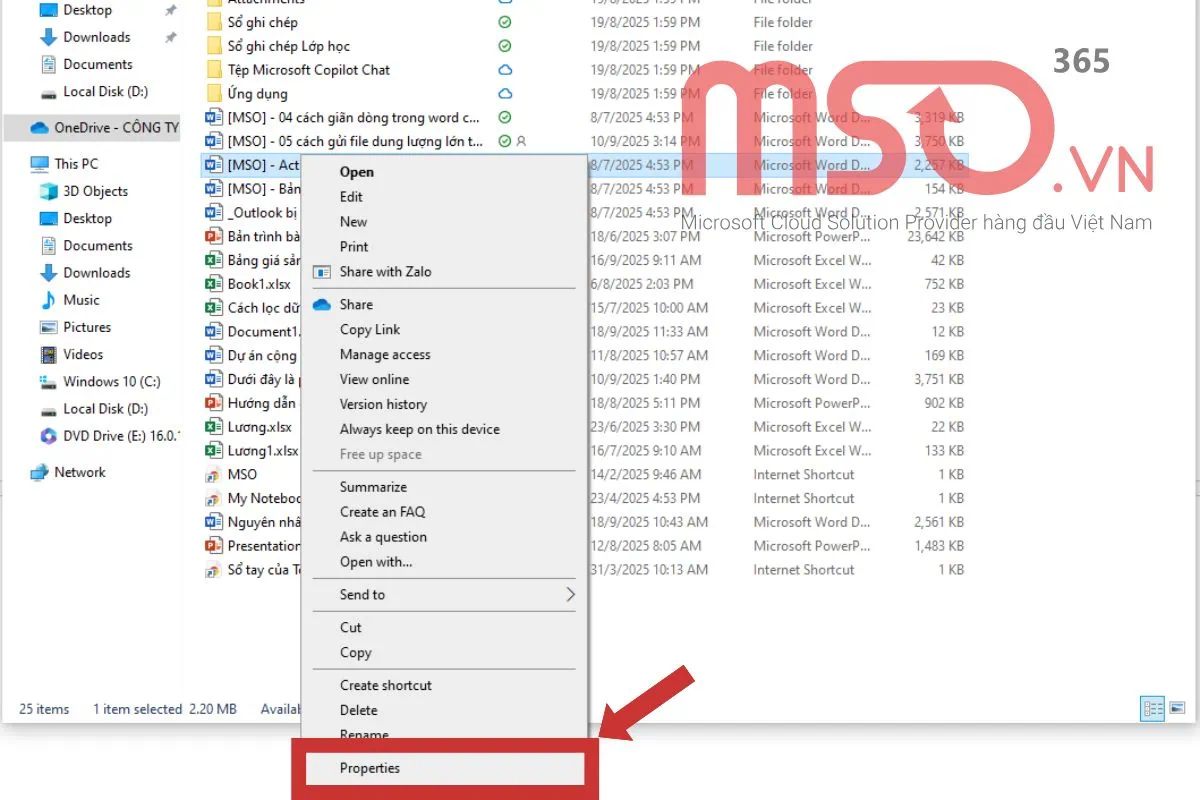The width and height of the screenshot is (1200, 800).
Task: Click the Zalo icon beside Share with Zalo
Action: (322, 272)
